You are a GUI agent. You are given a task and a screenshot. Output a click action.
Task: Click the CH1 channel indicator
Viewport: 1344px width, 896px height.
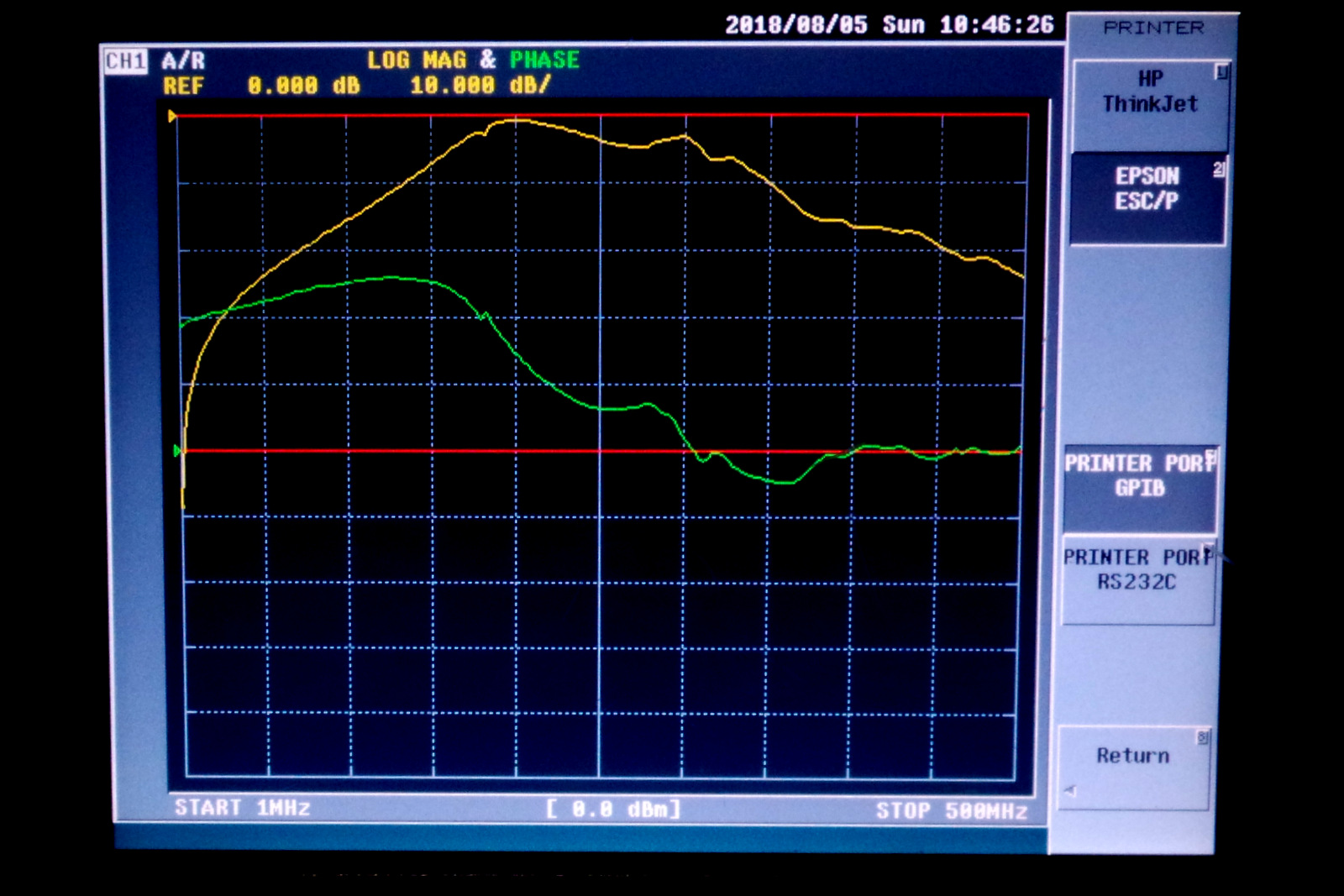(x=125, y=61)
